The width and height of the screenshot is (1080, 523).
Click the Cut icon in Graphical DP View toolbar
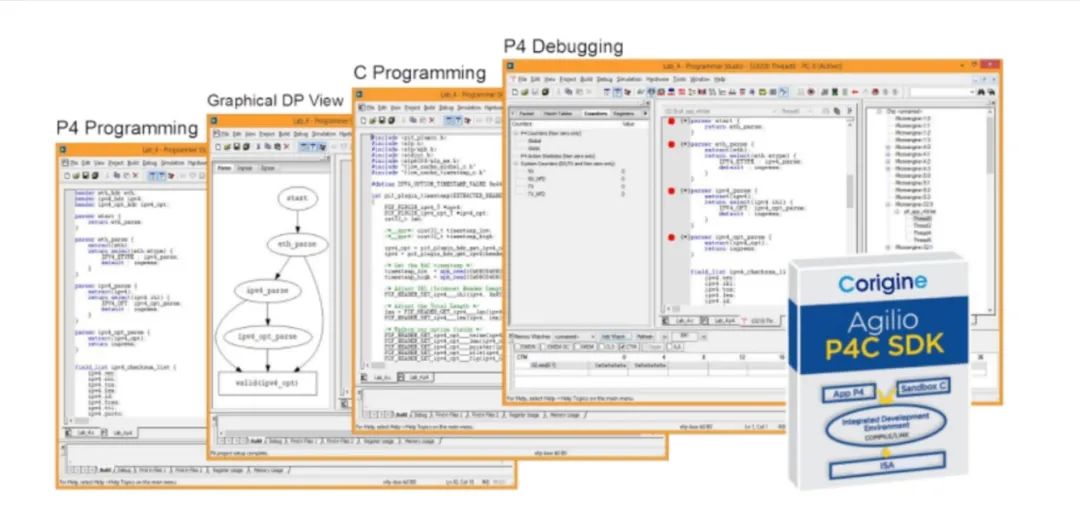[258, 147]
